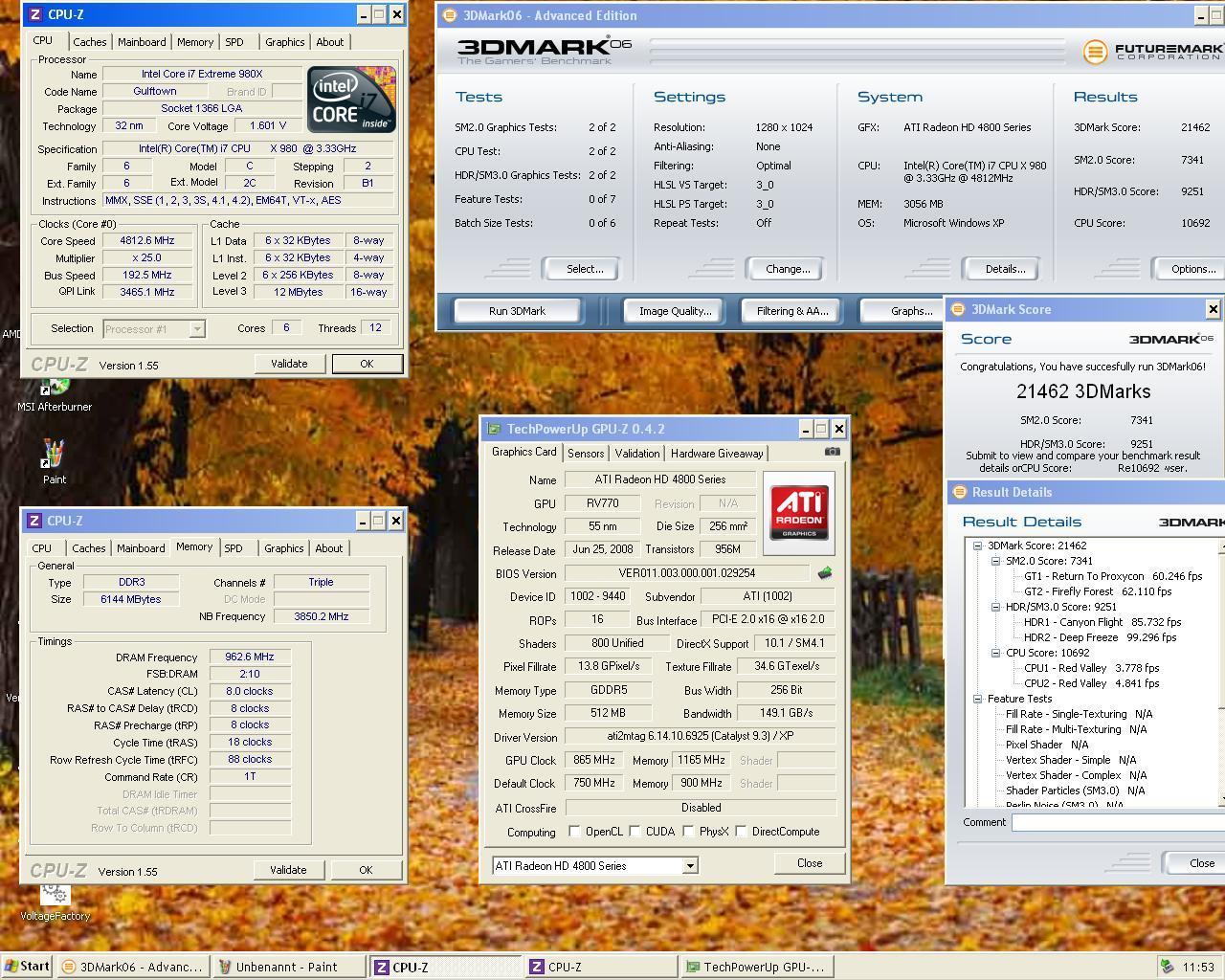Switch to Mainboard tab in top CPU-Z
The width and height of the screenshot is (1225, 980).
coord(142,42)
